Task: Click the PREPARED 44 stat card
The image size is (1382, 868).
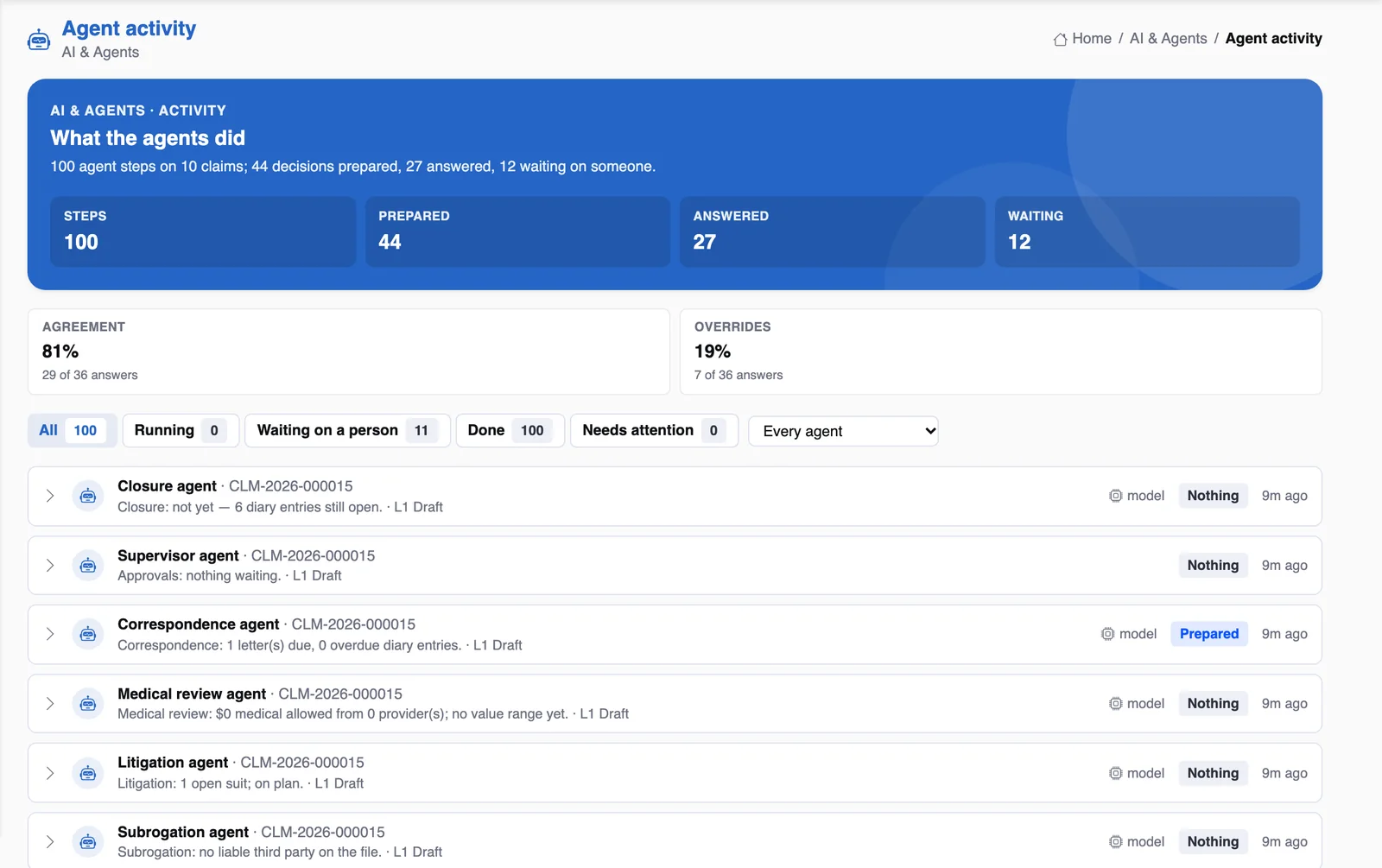Action: pos(517,231)
